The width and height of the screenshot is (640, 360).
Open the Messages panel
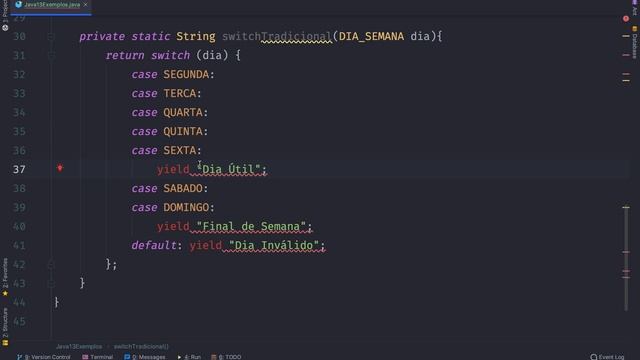(x=145, y=357)
